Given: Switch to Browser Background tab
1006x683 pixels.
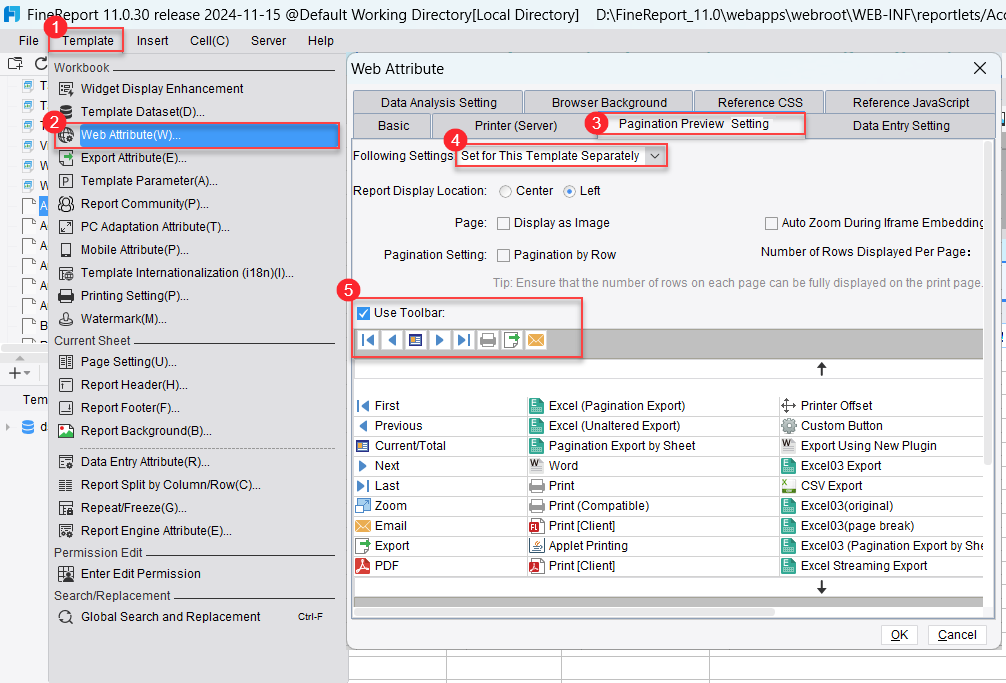Looking at the screenshot, I should [609, 103].
